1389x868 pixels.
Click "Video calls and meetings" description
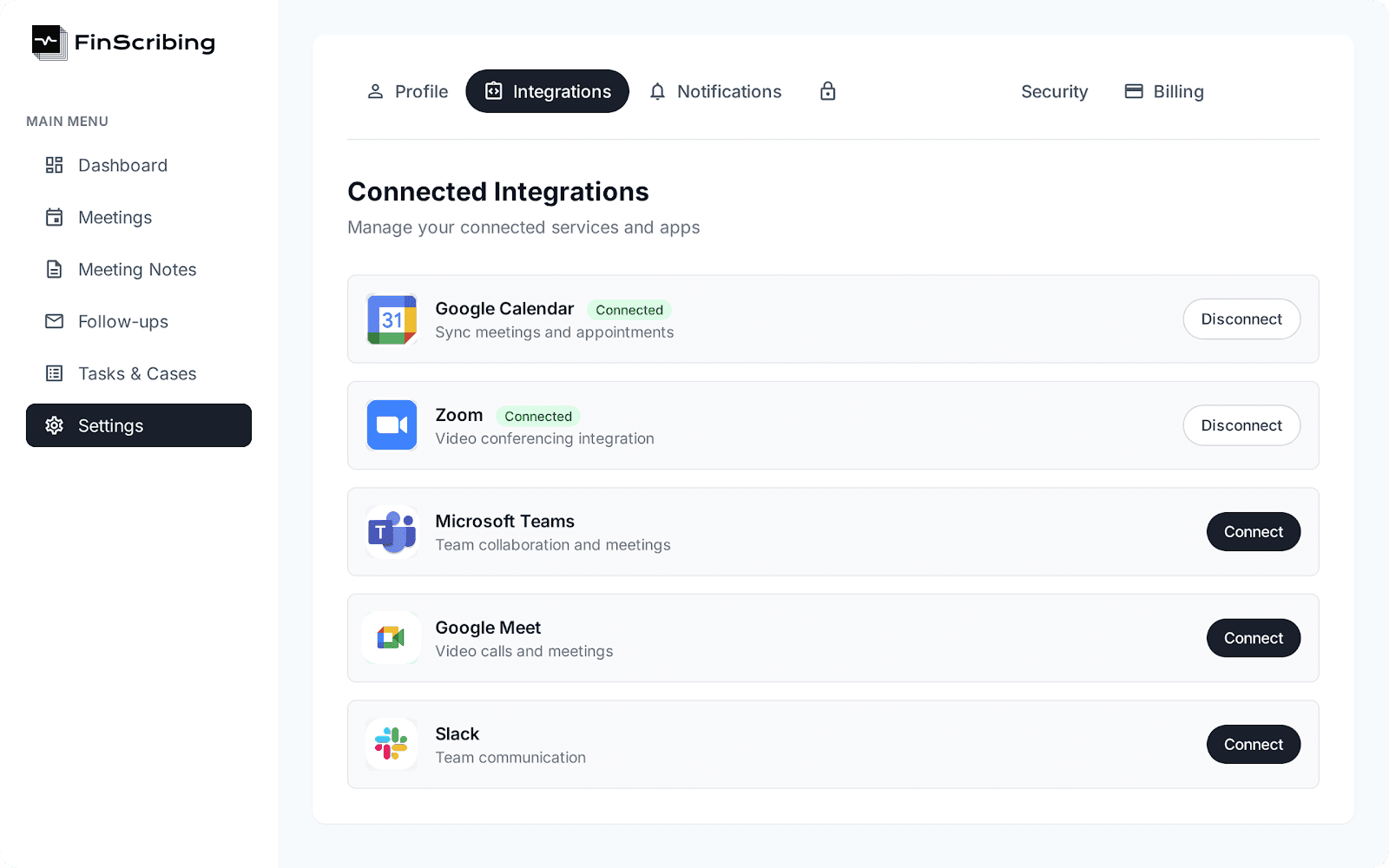524,652
